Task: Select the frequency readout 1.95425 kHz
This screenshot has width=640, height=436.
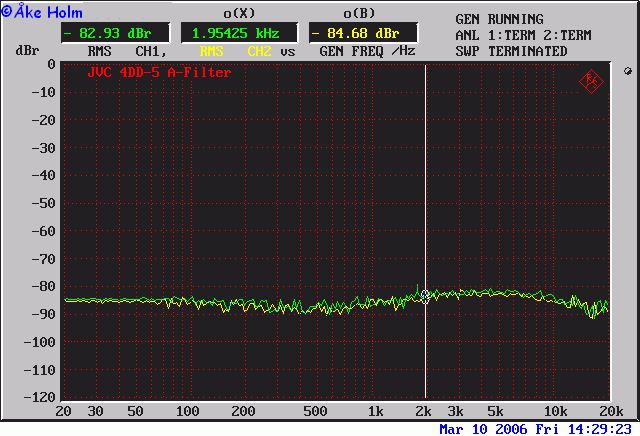Action: pyautogui.click(x=239, y=33)
